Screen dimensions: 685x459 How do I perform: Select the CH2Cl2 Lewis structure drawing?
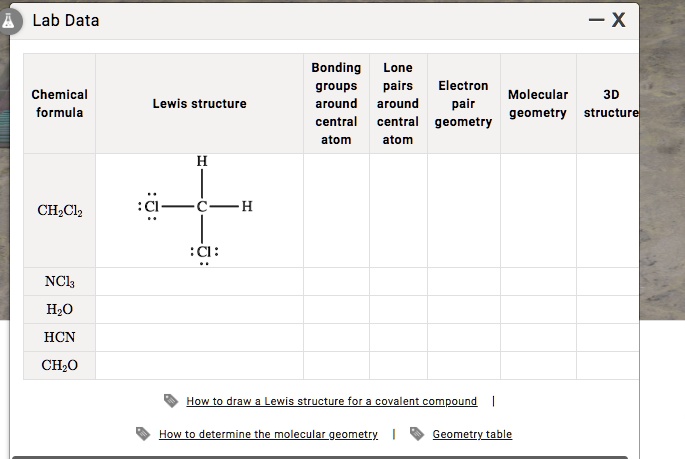coord(195,211)
